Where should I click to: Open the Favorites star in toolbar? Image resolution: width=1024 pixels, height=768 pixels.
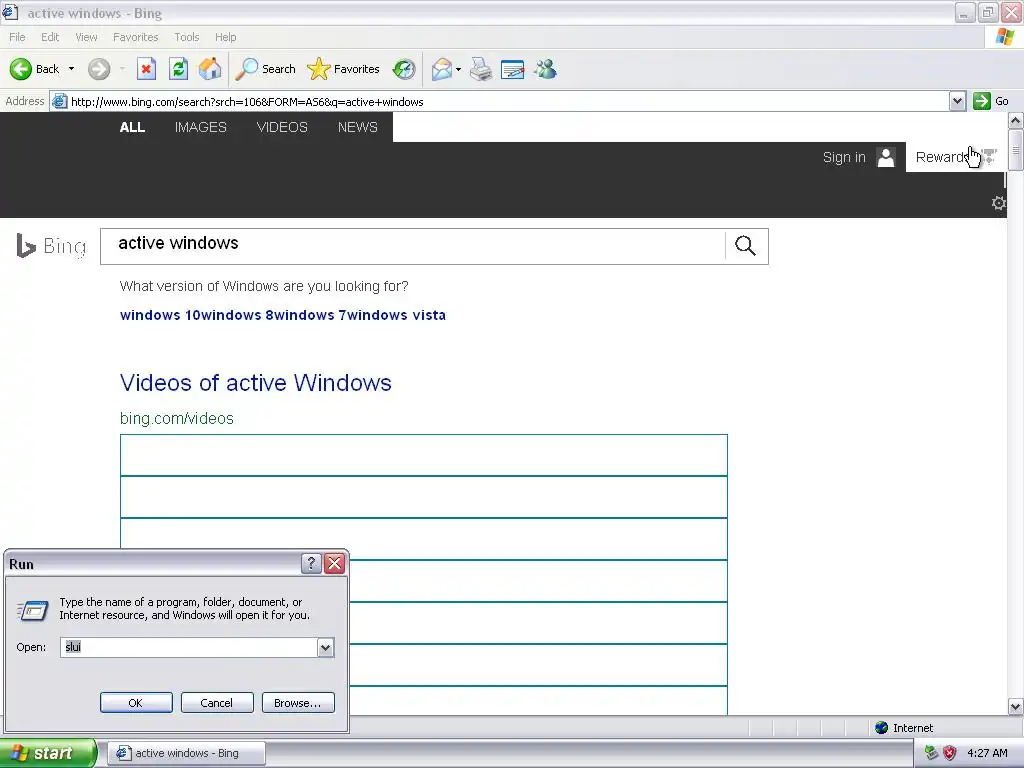[344, 69]
